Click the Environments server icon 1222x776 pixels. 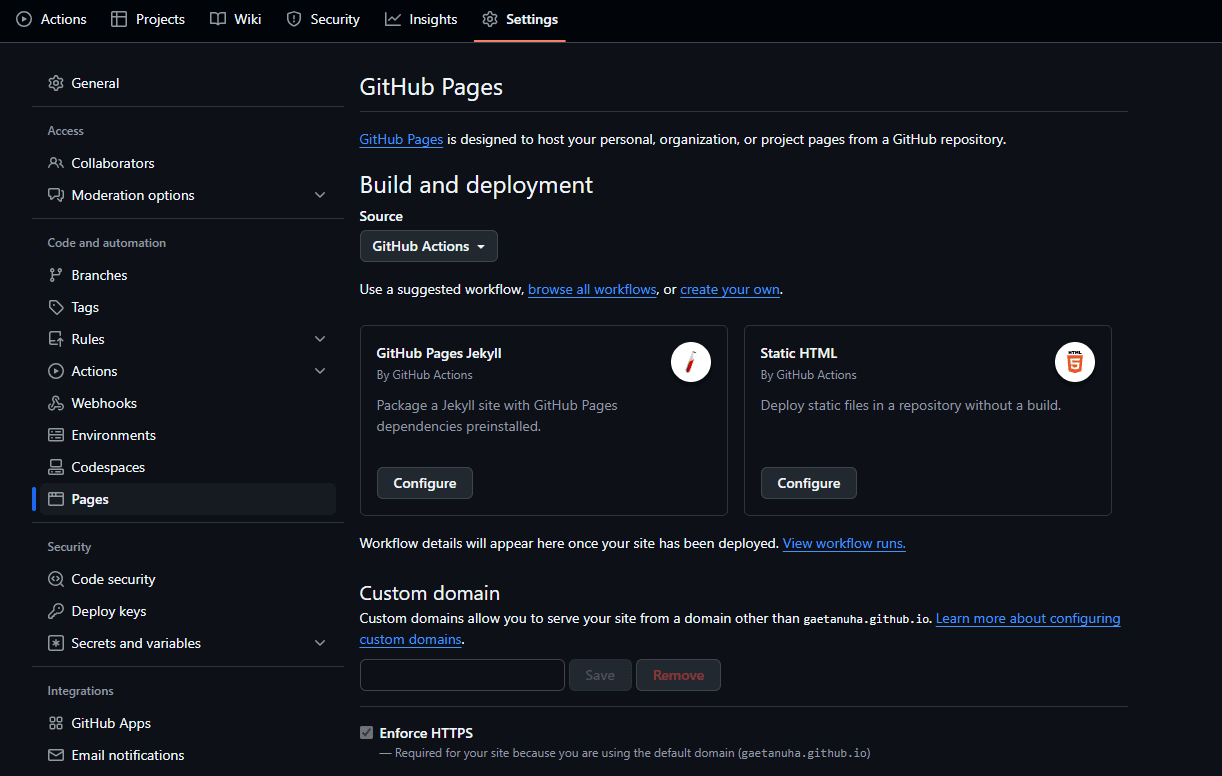[x=56, y=435]
